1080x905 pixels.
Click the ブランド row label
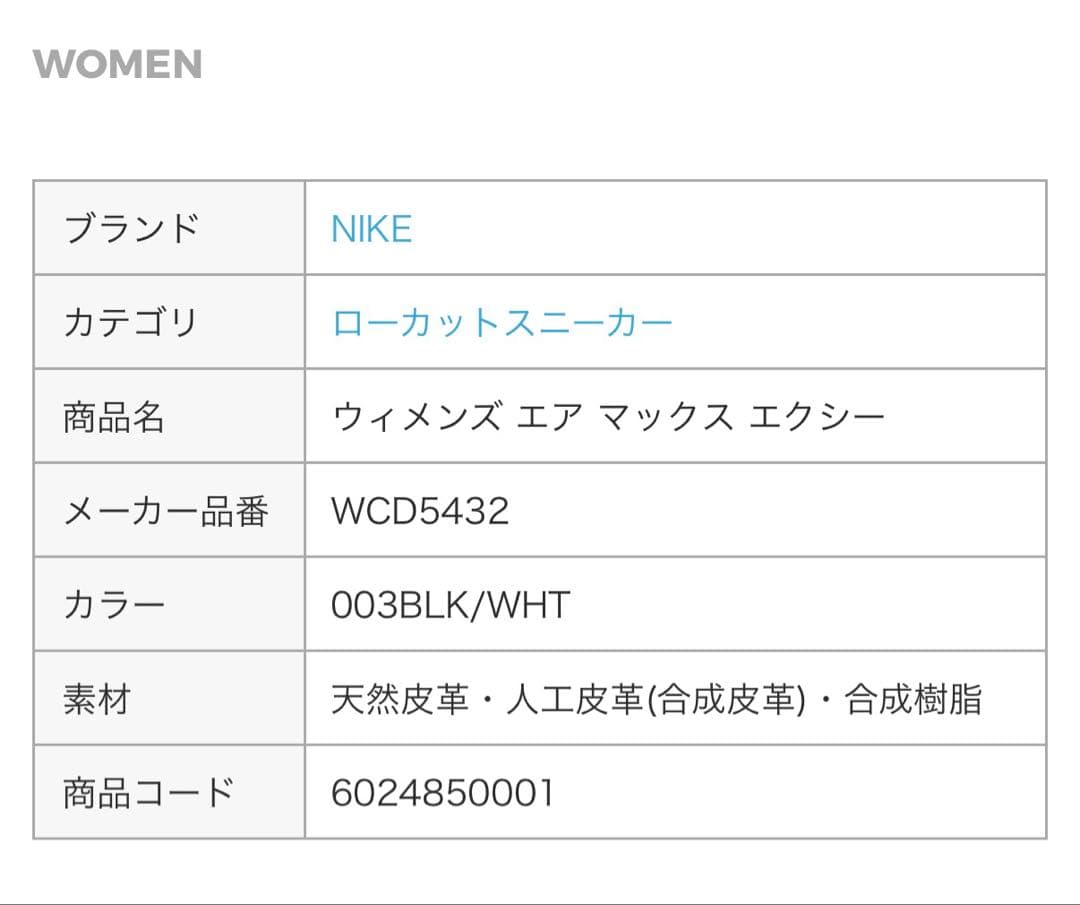pyautogui.click(x=131, y=228)
